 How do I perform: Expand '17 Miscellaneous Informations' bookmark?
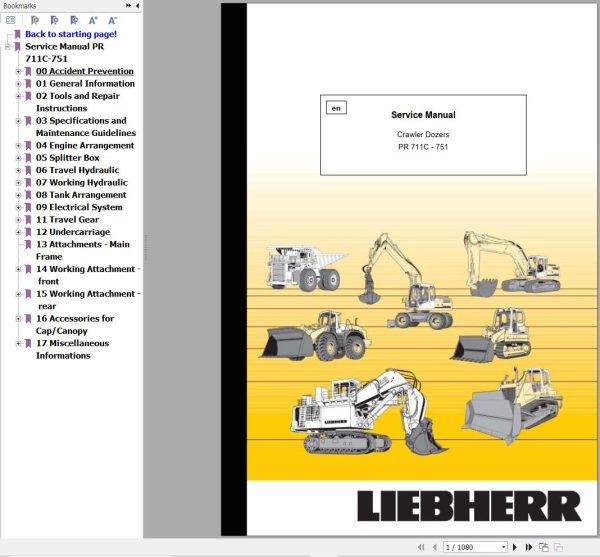18,344
